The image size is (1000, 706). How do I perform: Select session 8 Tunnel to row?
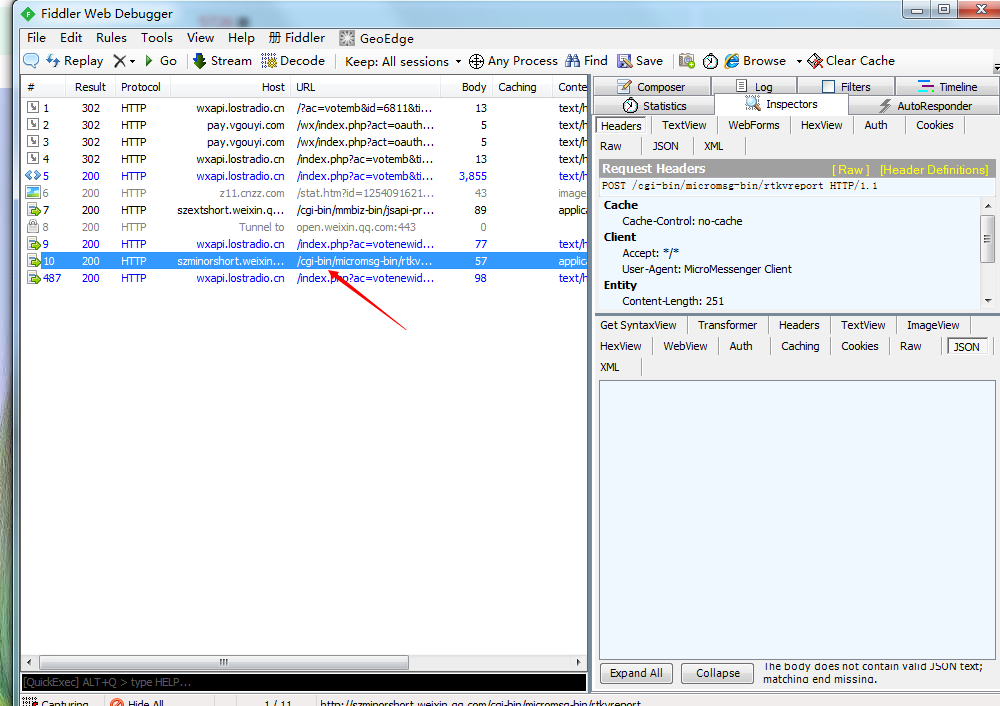304,227
